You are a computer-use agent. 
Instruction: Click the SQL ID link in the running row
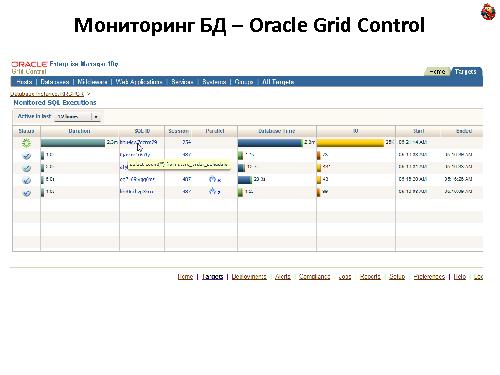pos(138,142)
